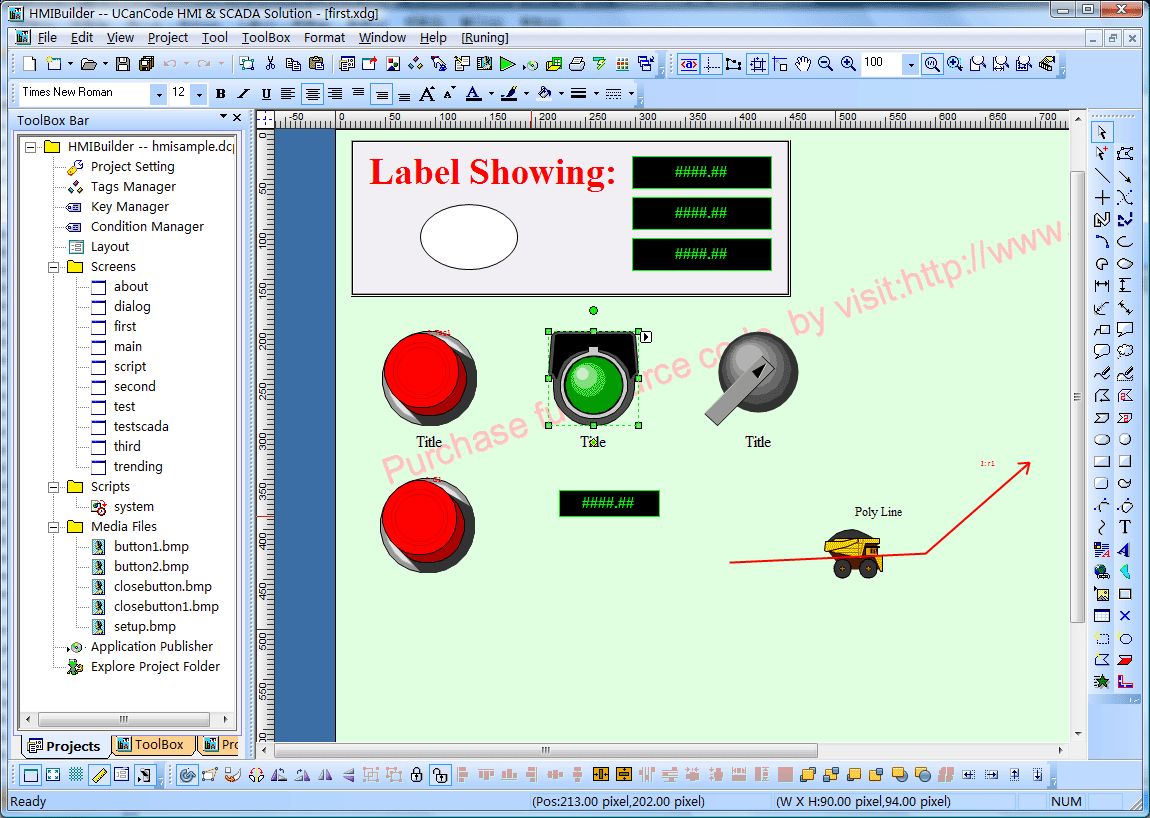Click the Save floppy disk icon
Screen dimensions: 1150x818
pos(122,64)
